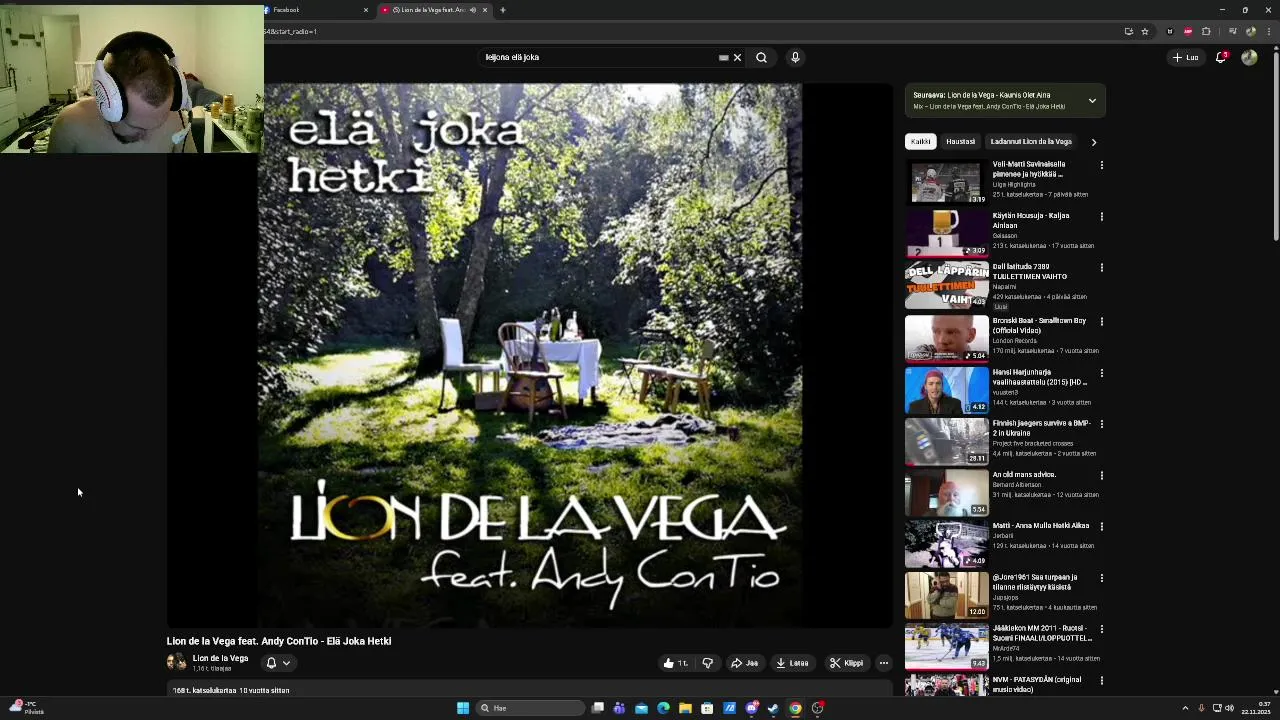Download the video with Lataa button
The image size is (1280, 720).
pyautogui.click(x=792, y=663)
